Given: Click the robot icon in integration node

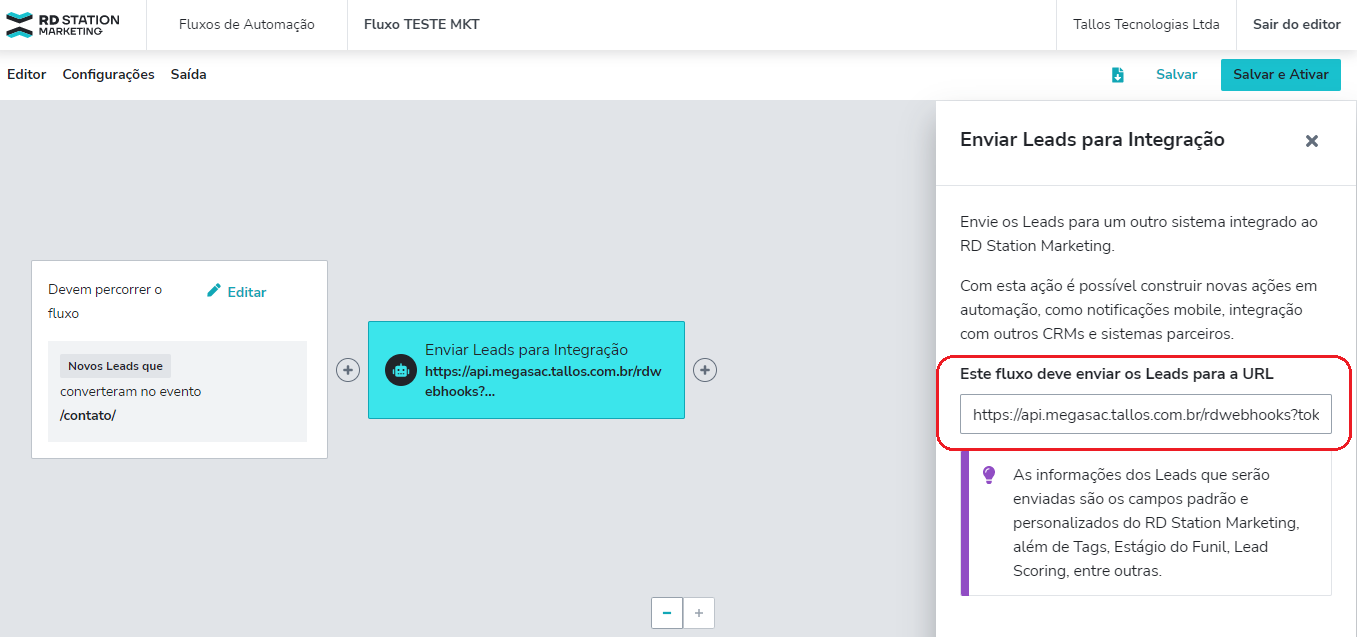Looking at the screenshot, I should (x=400, y=370).
